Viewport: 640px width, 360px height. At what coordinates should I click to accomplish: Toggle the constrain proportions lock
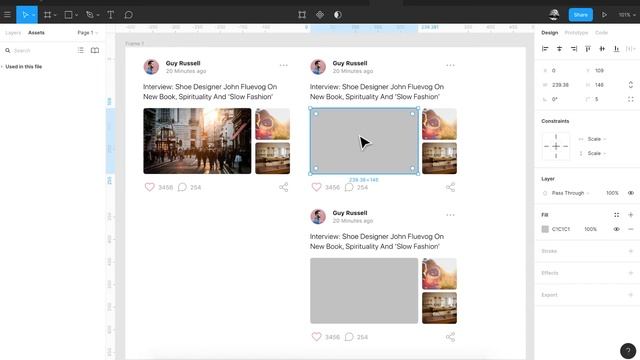pos(631,85)
